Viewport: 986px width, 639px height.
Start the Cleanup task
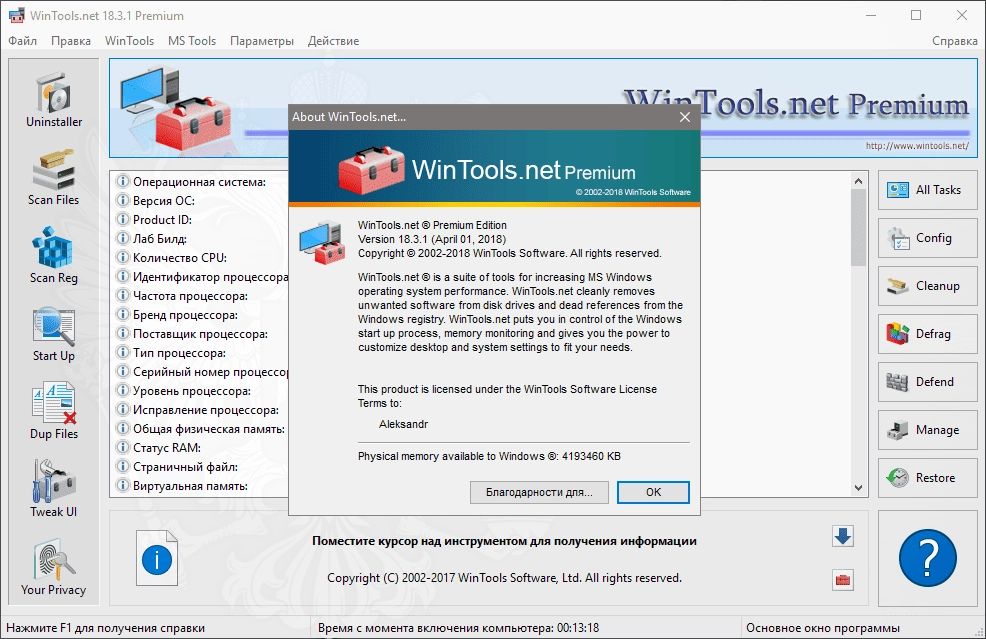[928, 286]
